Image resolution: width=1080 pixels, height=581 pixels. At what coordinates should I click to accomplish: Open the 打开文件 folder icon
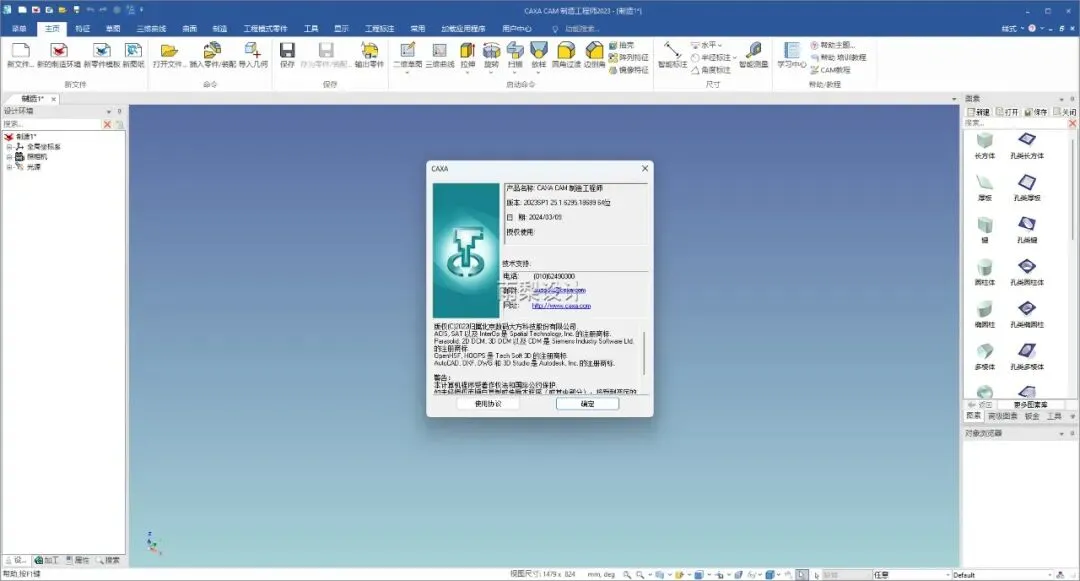point(169,51)
